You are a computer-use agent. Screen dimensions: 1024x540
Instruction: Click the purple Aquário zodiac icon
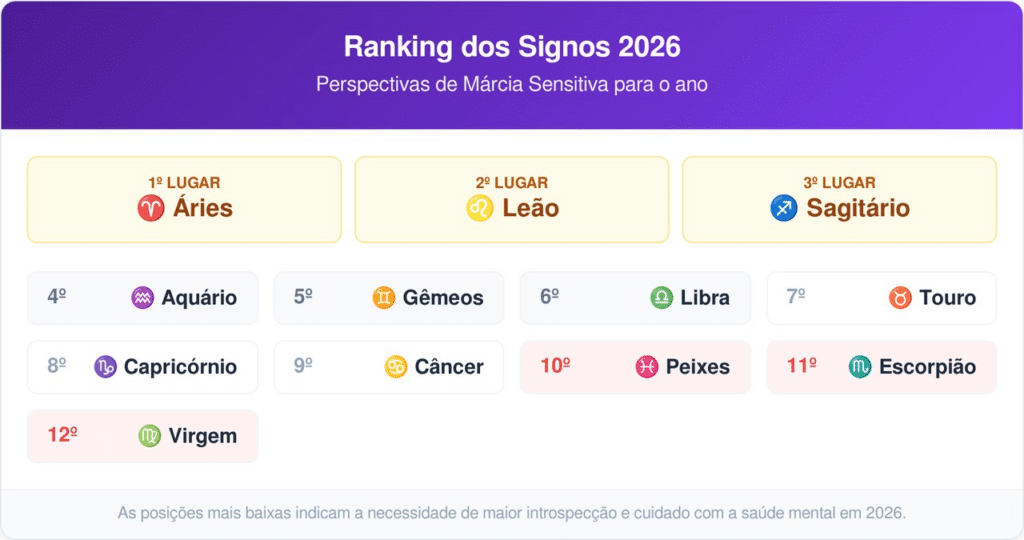pyautogui.click(x=144, y=298)
